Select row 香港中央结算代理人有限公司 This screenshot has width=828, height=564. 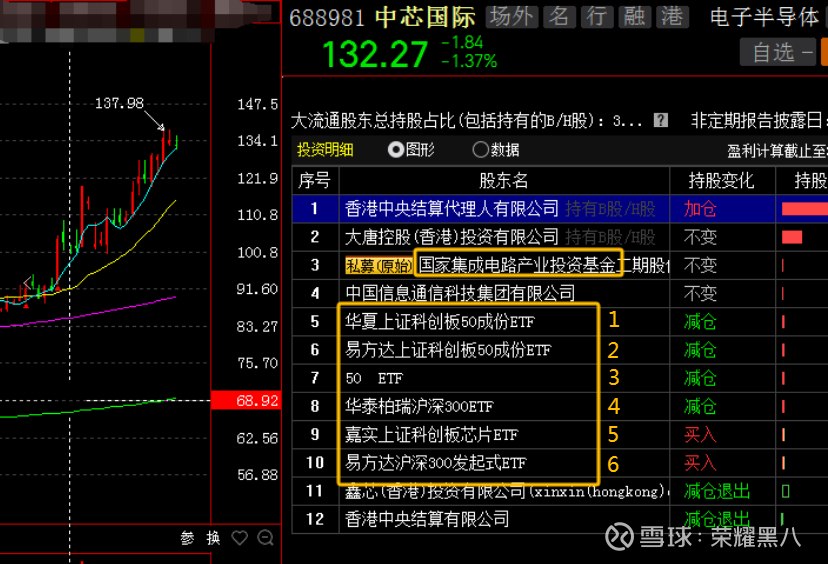point(560,209)
